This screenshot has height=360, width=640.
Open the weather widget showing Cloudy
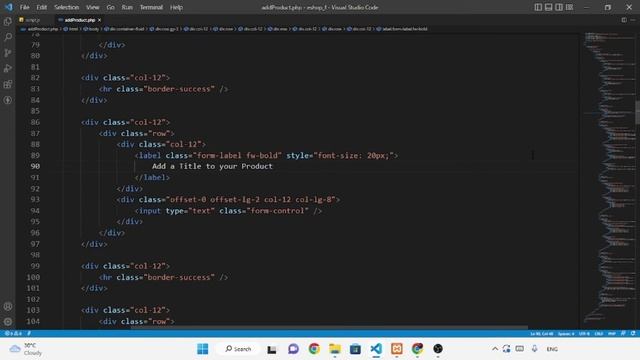tap(26, 349)
